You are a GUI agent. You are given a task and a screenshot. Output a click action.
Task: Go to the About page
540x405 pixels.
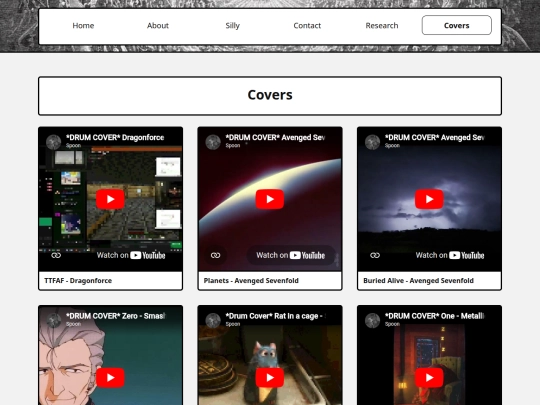tap(158, 25)
